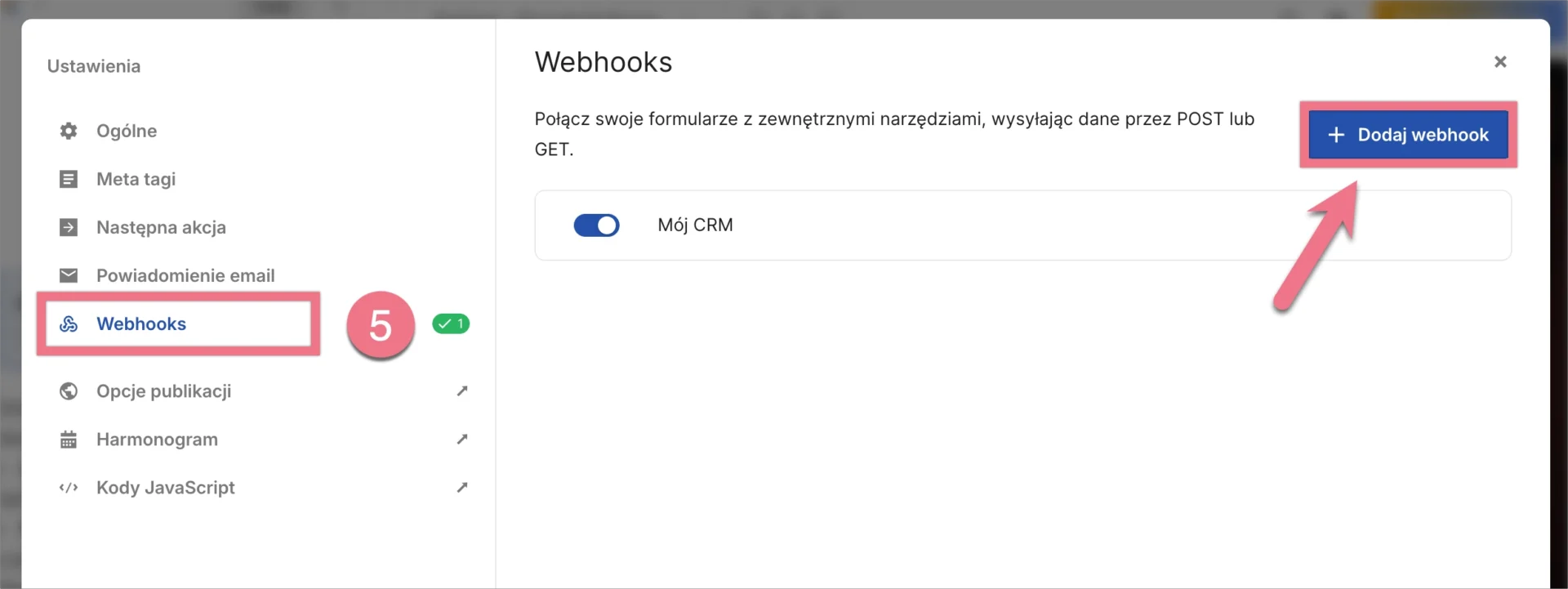Click the Kody JavaScript code icon
The height and width of the screenshot is (589, 1568).
(69, 488)
